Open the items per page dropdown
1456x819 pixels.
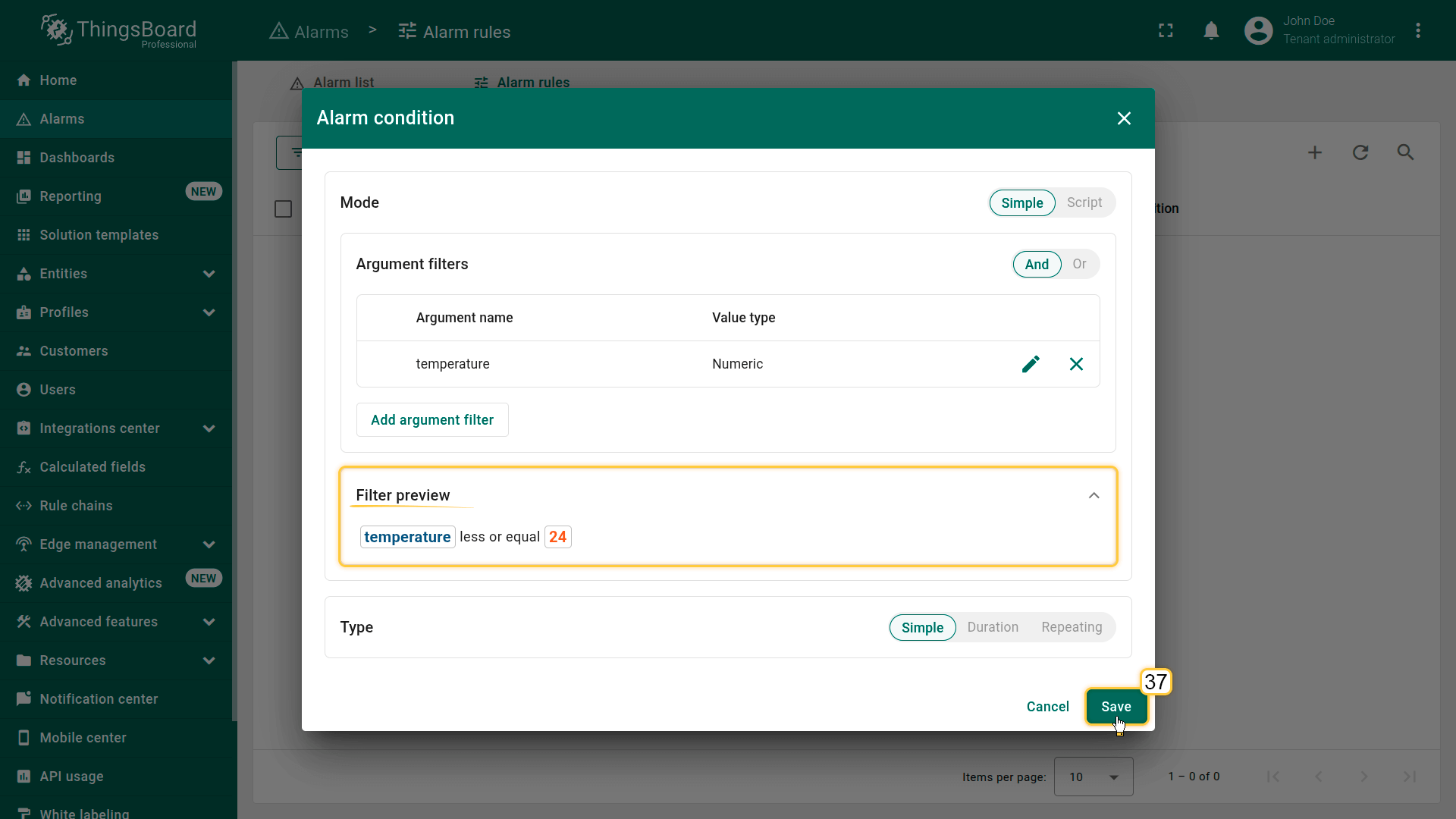coord(1094,777)
